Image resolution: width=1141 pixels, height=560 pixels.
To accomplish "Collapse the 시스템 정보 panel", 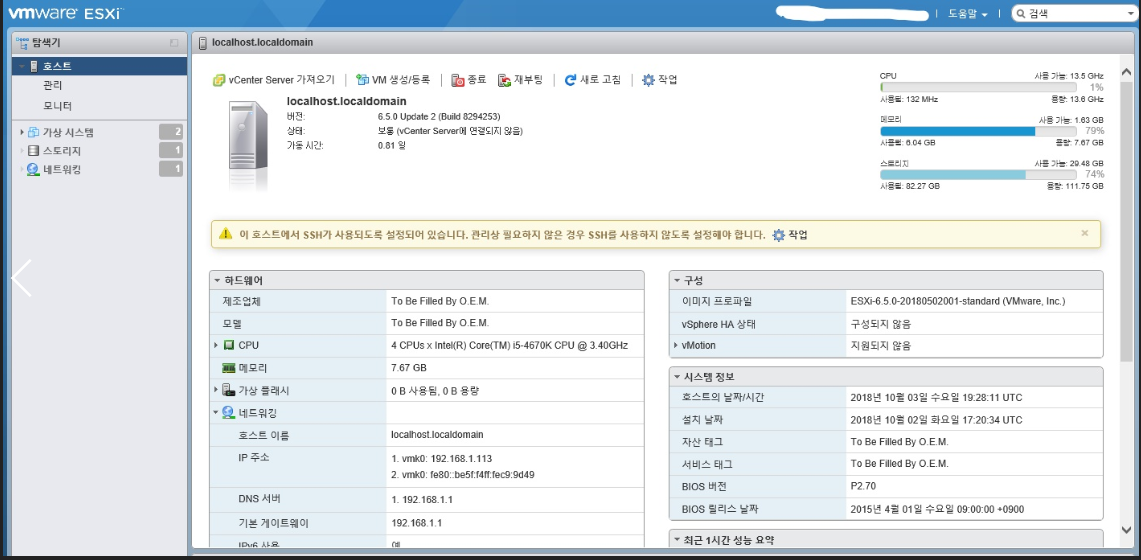I will (677, 377).
